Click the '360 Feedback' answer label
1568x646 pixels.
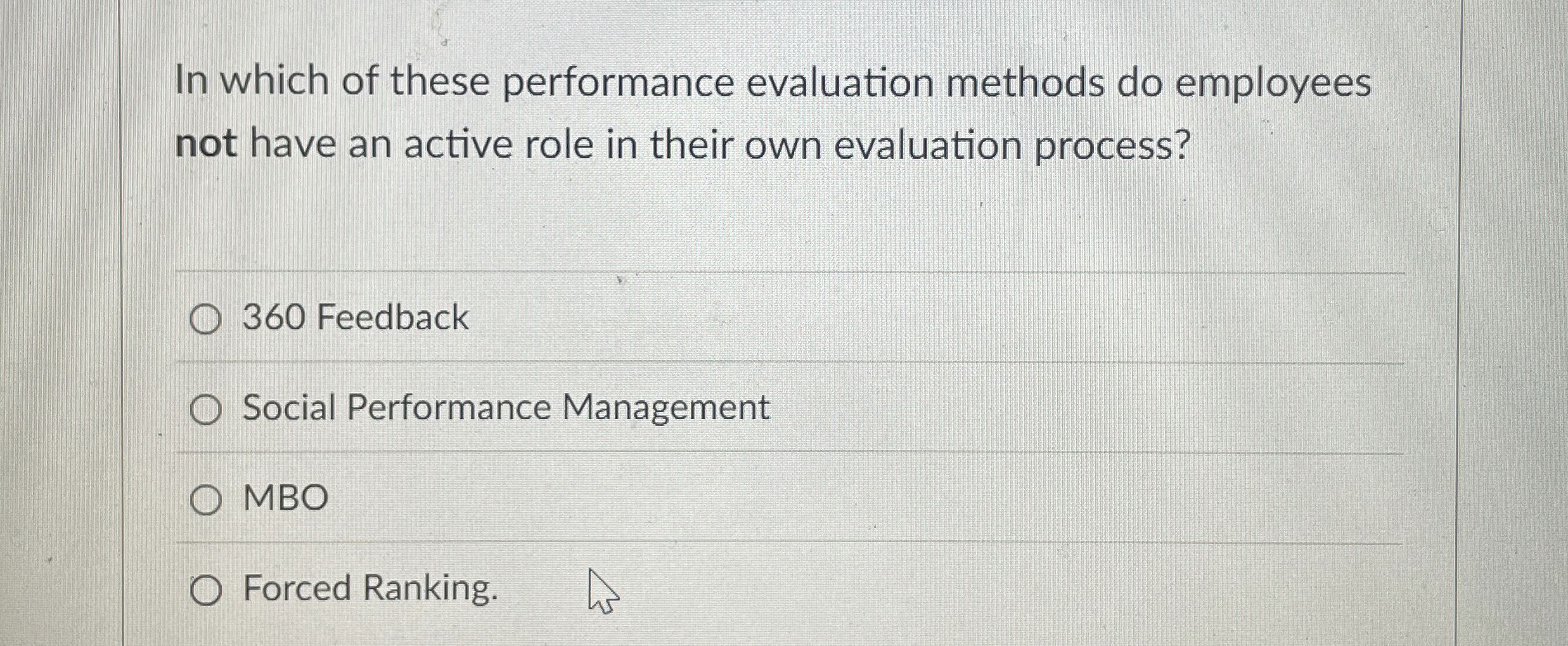tap(355, 317)
